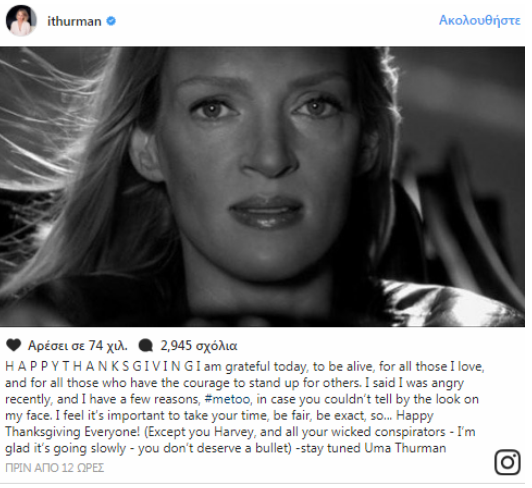Click the blue verified badge
The image size is (532, 488).
111,21
